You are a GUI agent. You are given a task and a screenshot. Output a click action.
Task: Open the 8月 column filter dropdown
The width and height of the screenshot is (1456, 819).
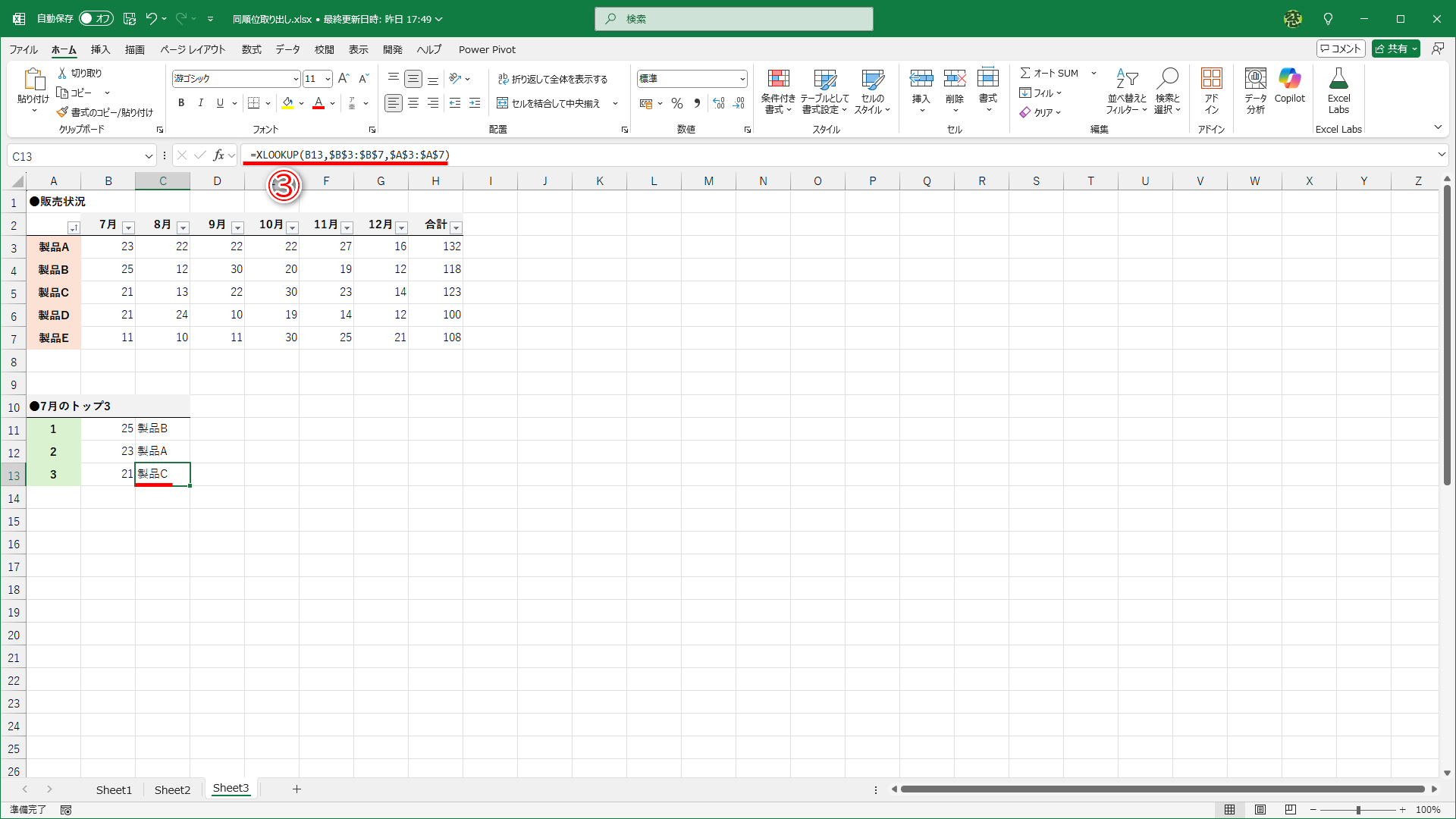pos(183,227)
